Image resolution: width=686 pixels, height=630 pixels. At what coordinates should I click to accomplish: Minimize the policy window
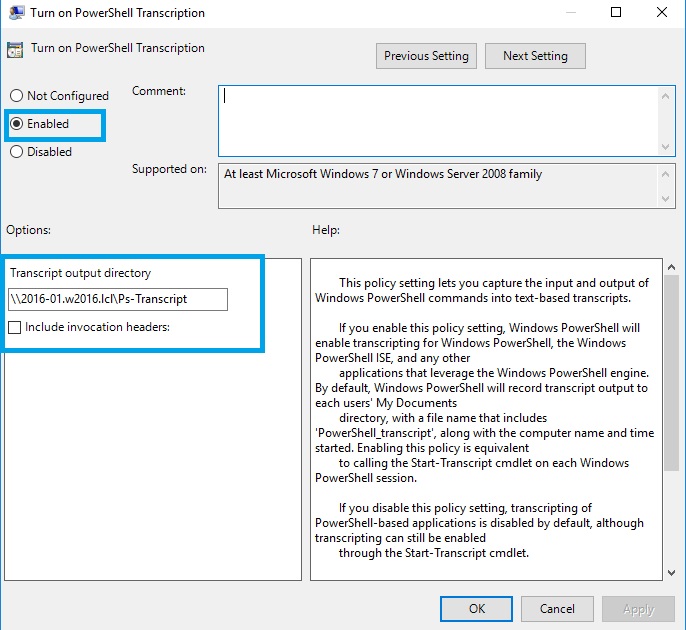click(x=570, y=12)
